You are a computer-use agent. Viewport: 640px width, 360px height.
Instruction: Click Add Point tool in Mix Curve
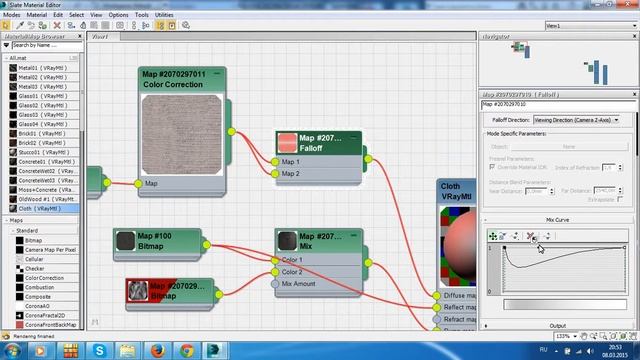[x=515, y=236]
